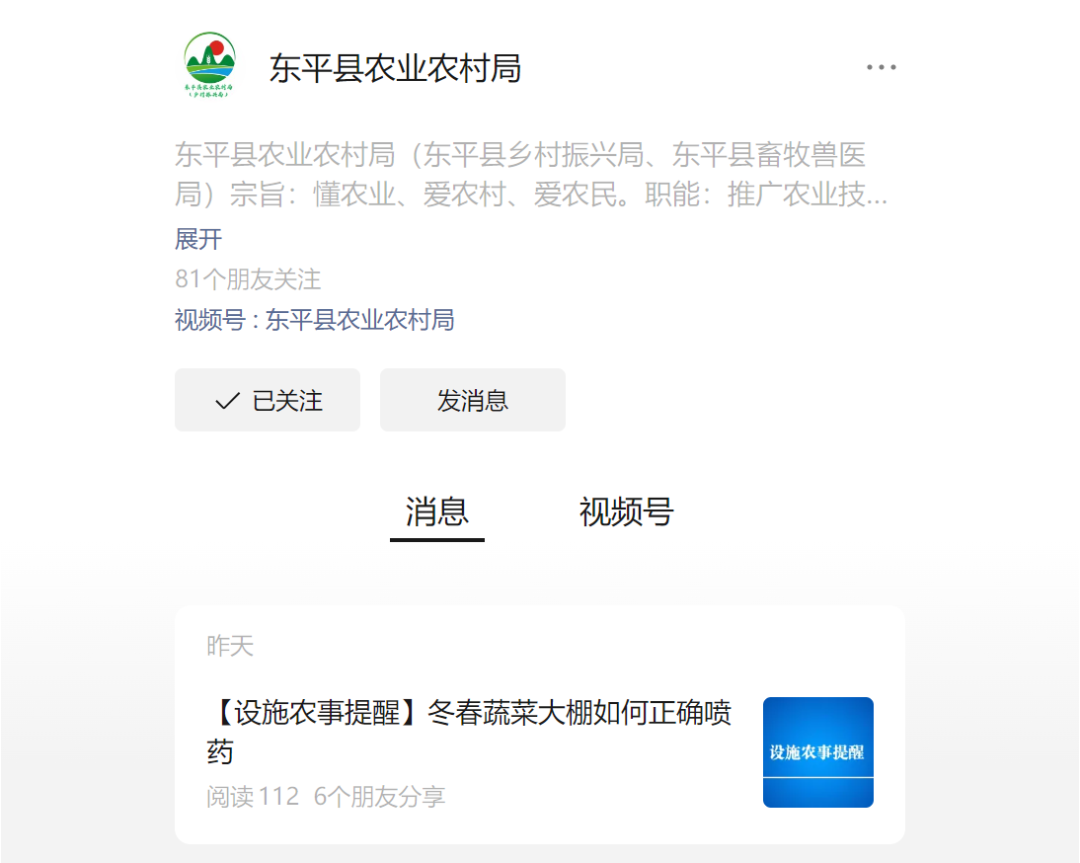Click the 职能: 推广农业技… truncated description line
Viewport: 1080px width, 863px height.
point(766,195)
